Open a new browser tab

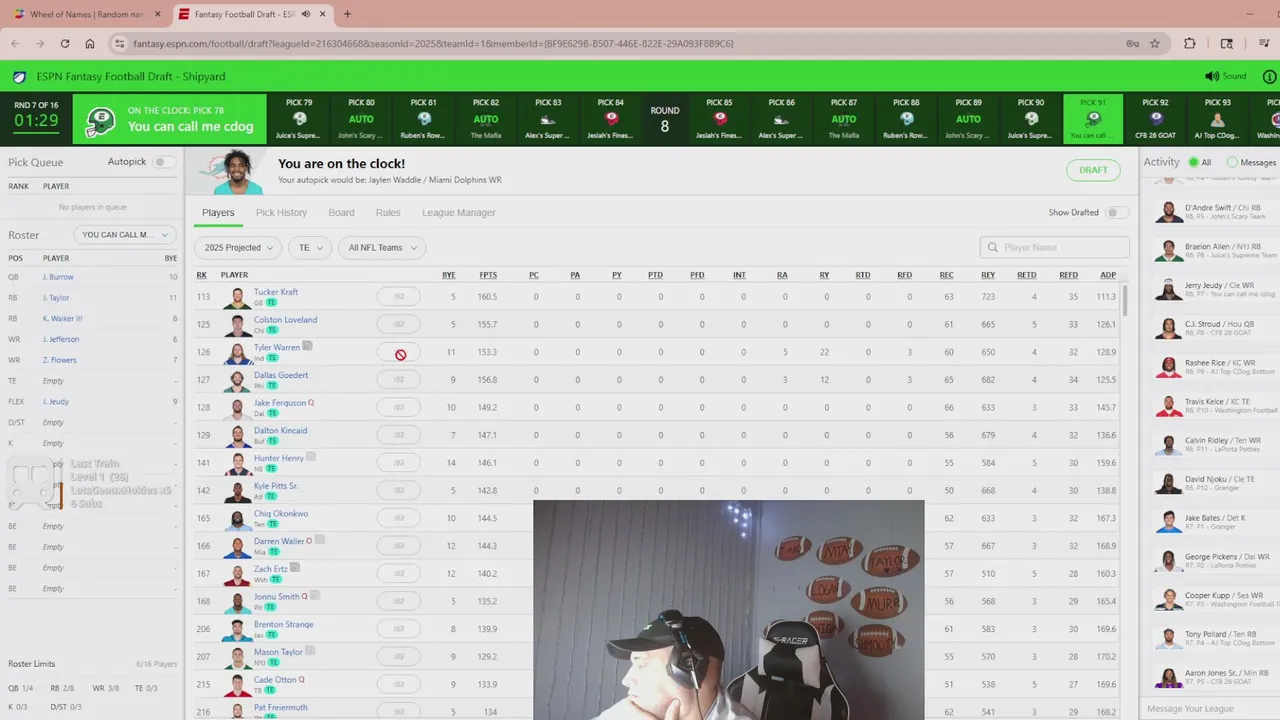point(347,14)
